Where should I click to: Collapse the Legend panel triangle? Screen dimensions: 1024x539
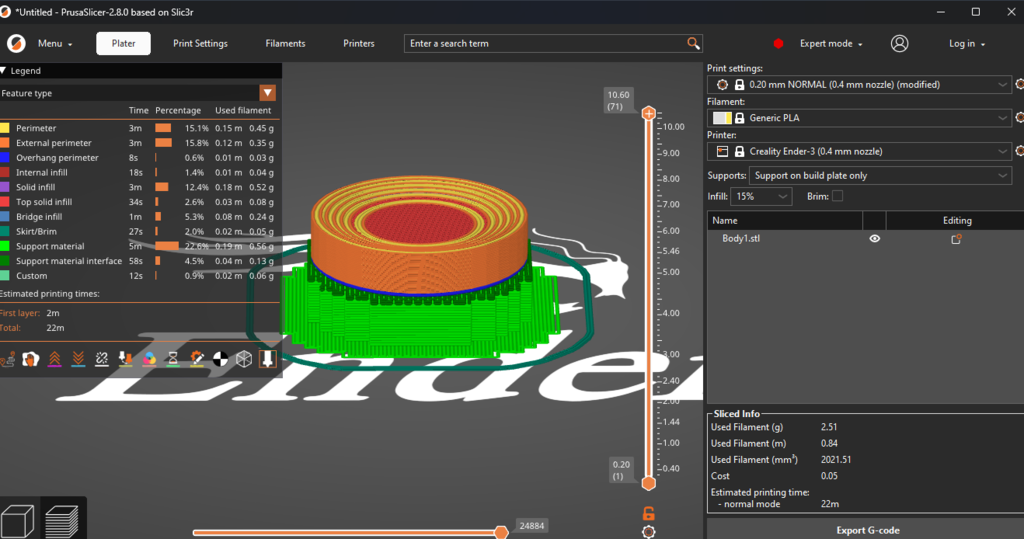point(3,71)
